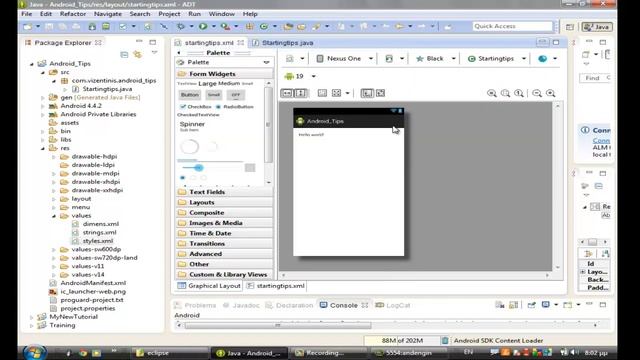Click the palette vertical scrollbar
This screenshot has height=360, width=640.
268,124
